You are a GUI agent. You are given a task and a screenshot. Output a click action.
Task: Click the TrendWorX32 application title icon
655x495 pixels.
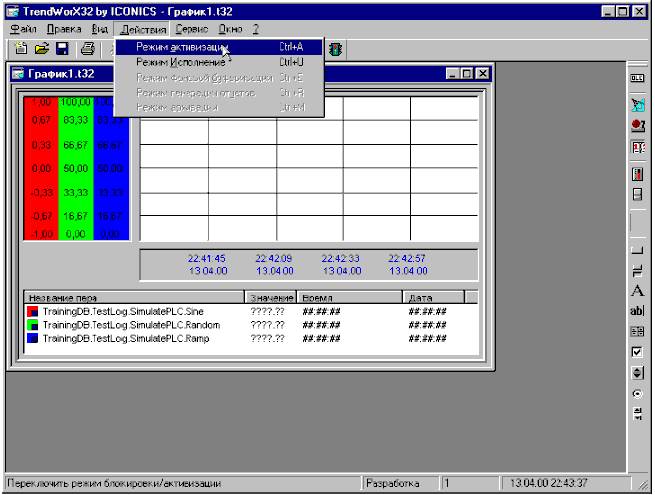13,11
